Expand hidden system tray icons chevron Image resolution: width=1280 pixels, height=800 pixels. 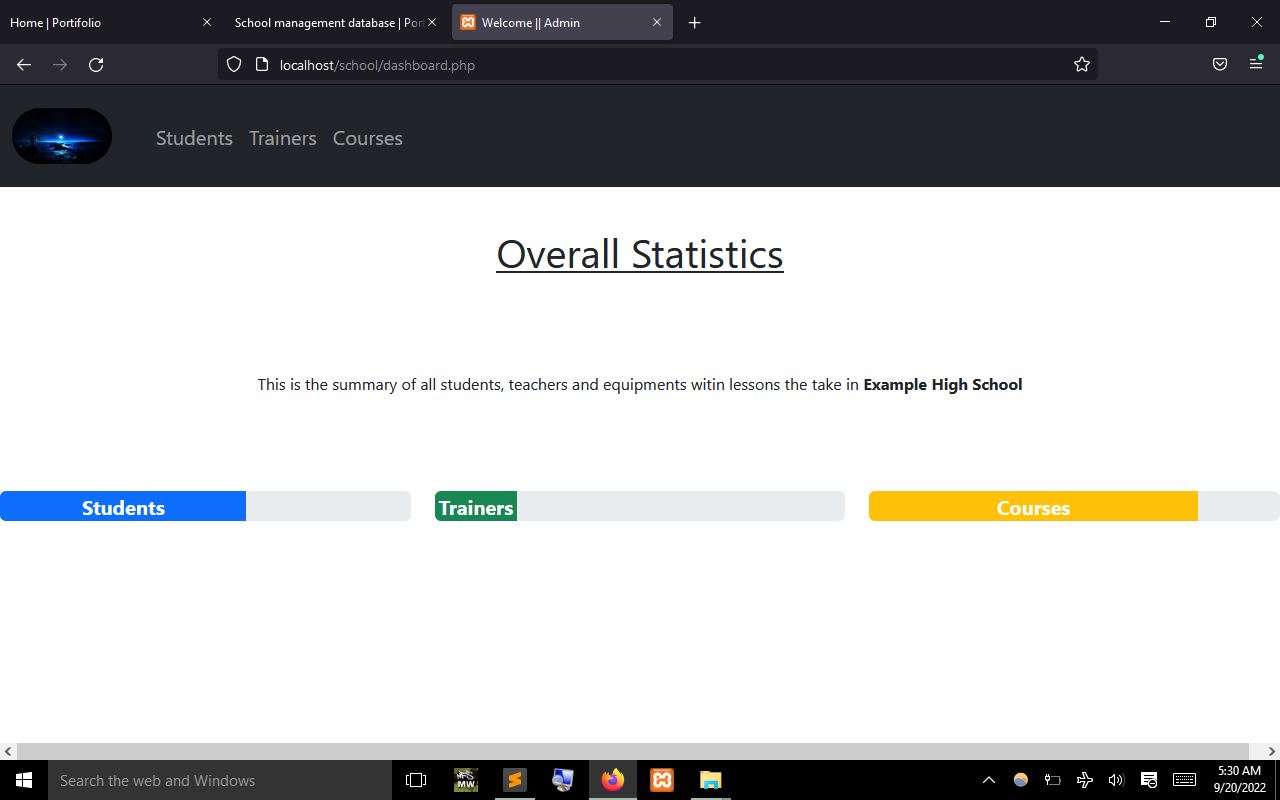pos(989,780)
